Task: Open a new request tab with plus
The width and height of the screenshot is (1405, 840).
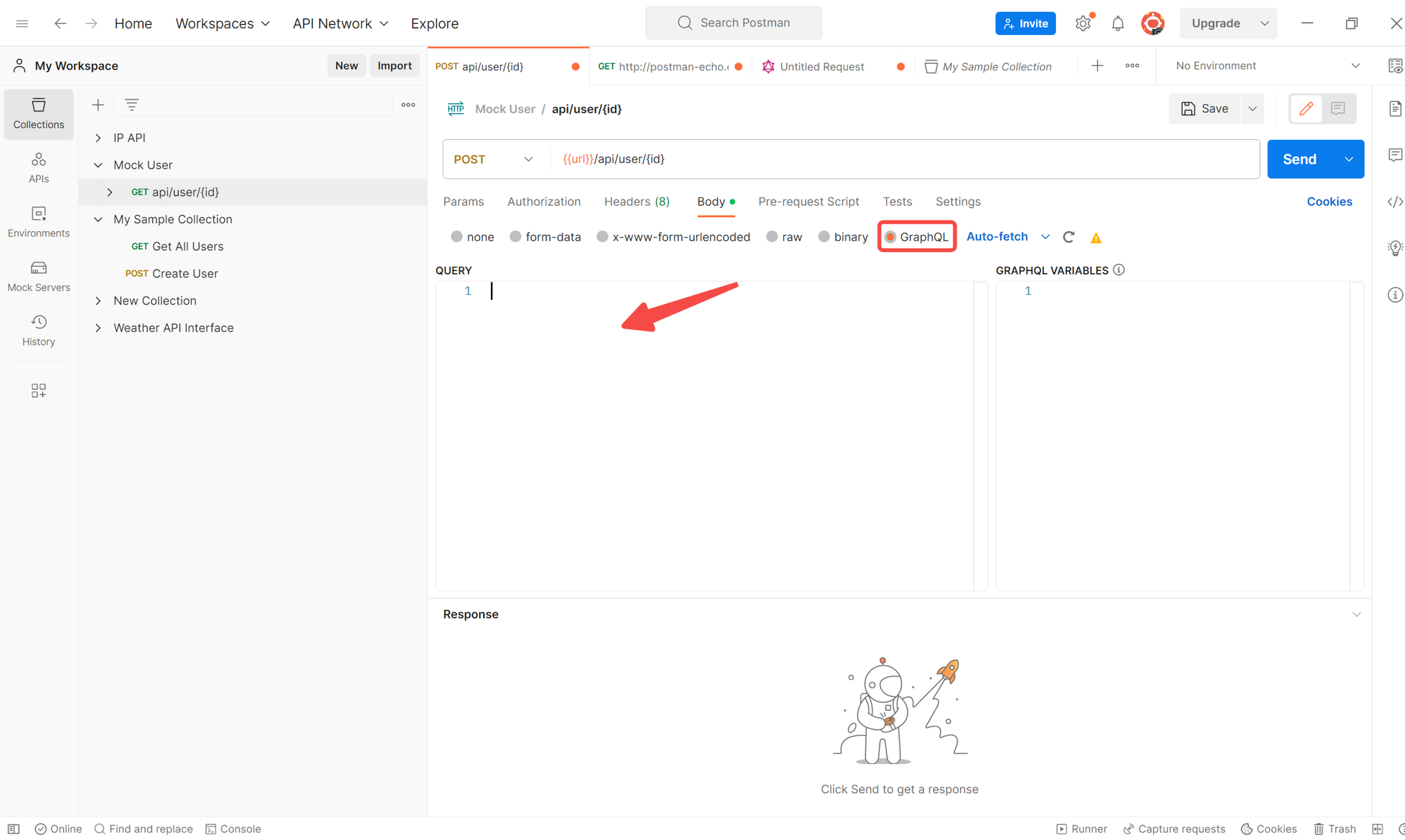Action: pos(1097,66)
